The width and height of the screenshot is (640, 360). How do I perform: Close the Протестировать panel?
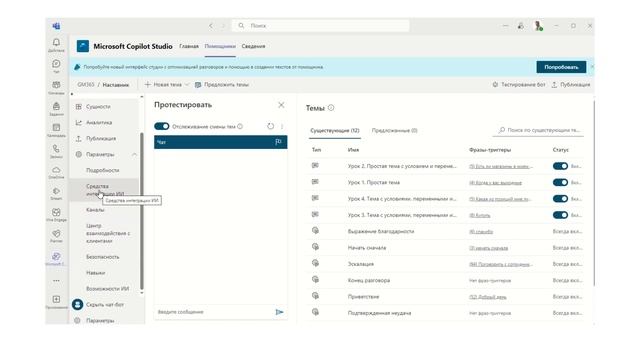(281, 105)
